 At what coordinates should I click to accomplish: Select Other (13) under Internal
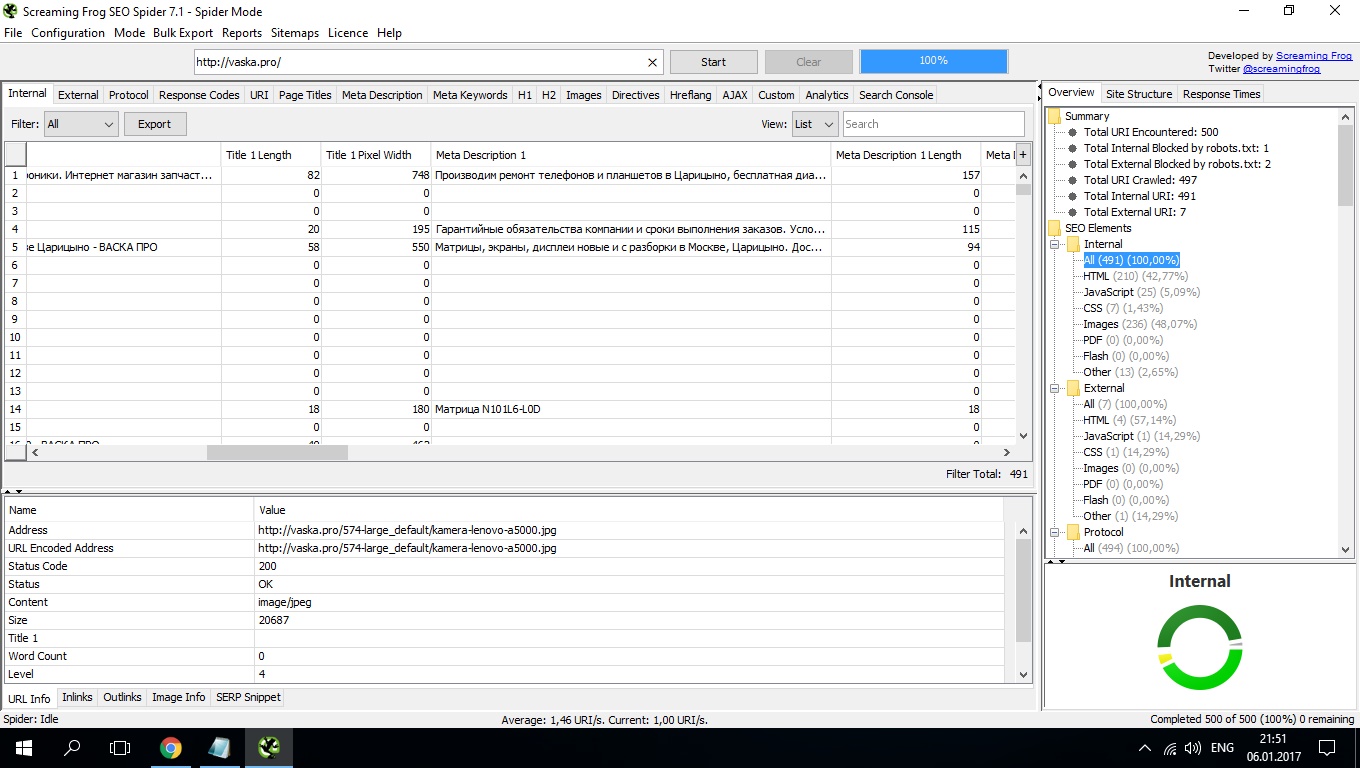tap(1131, 372)
